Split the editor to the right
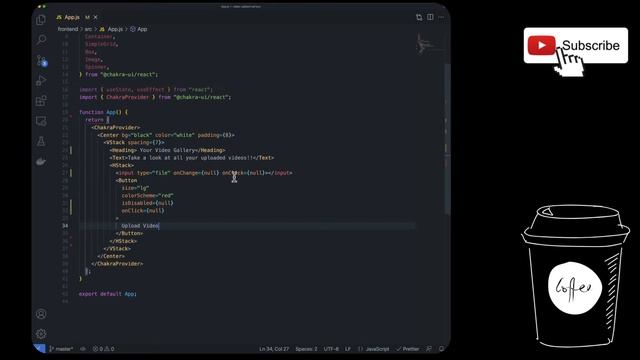 click(x=430, y=17)
